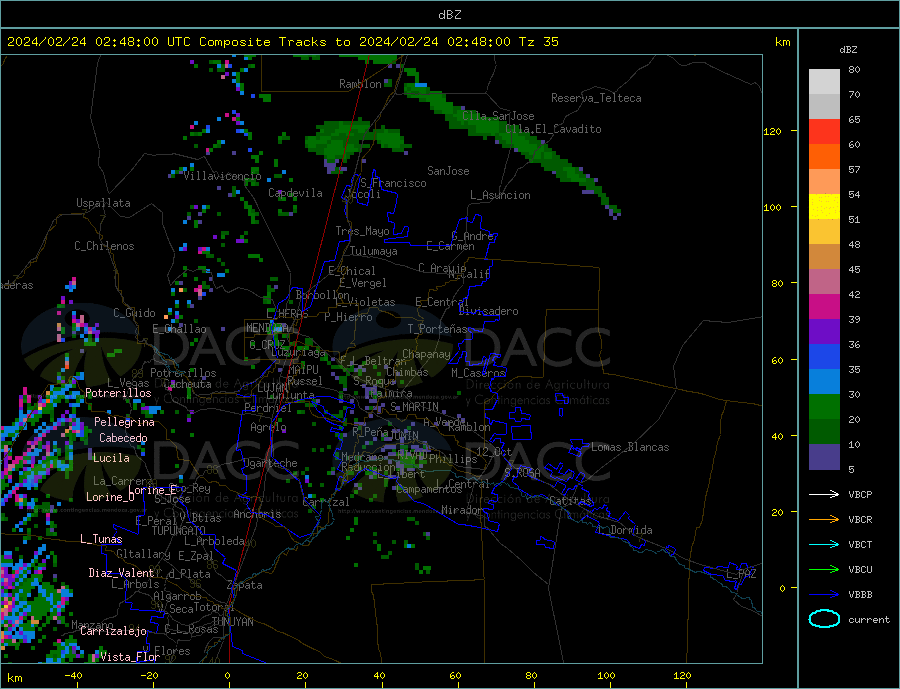Screen dimensions: 900x689
Task: Click the Chapanay map label
Action: tap(426, 354)
